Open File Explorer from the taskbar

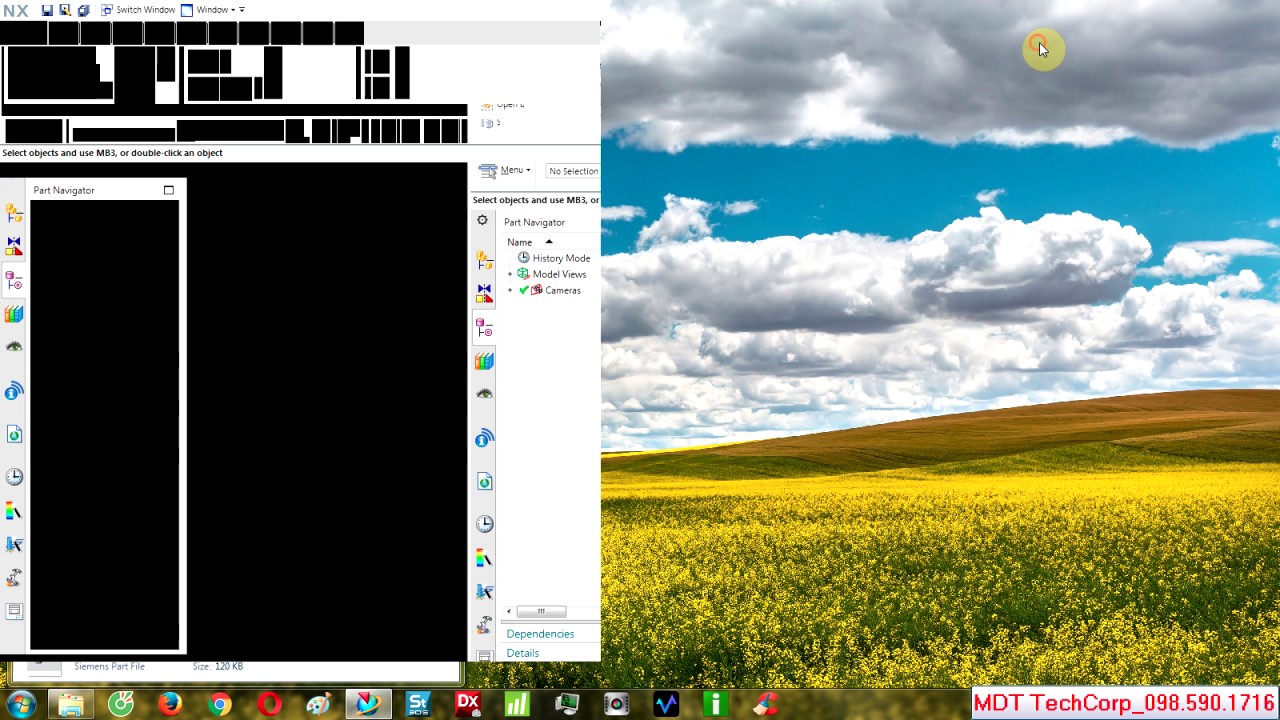(x=71, y=704)
